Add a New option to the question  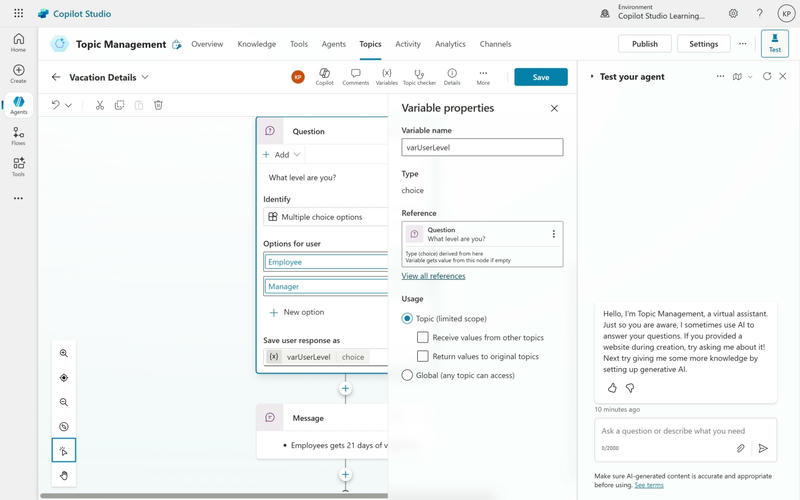pyautogui.click(x=297, y=312)
